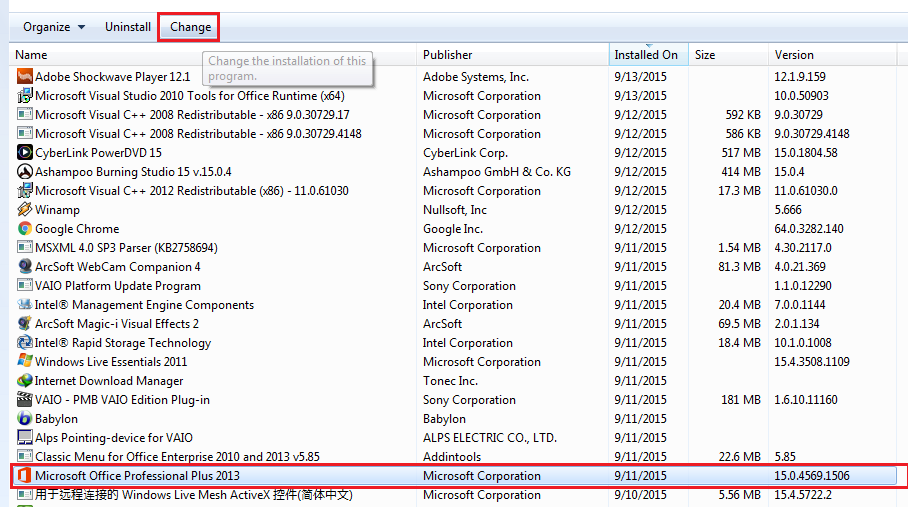908x507 pixels.
Task: Click the VAIO PMB VAIO Edition Plug-in icon
Action: point(24,399)
